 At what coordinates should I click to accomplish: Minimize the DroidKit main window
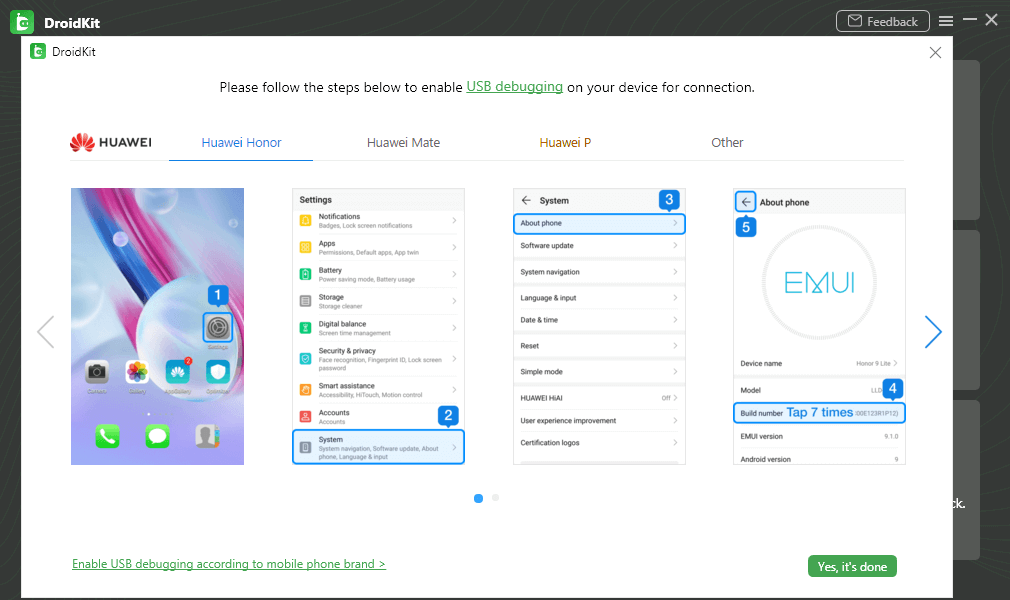point(969,20)
